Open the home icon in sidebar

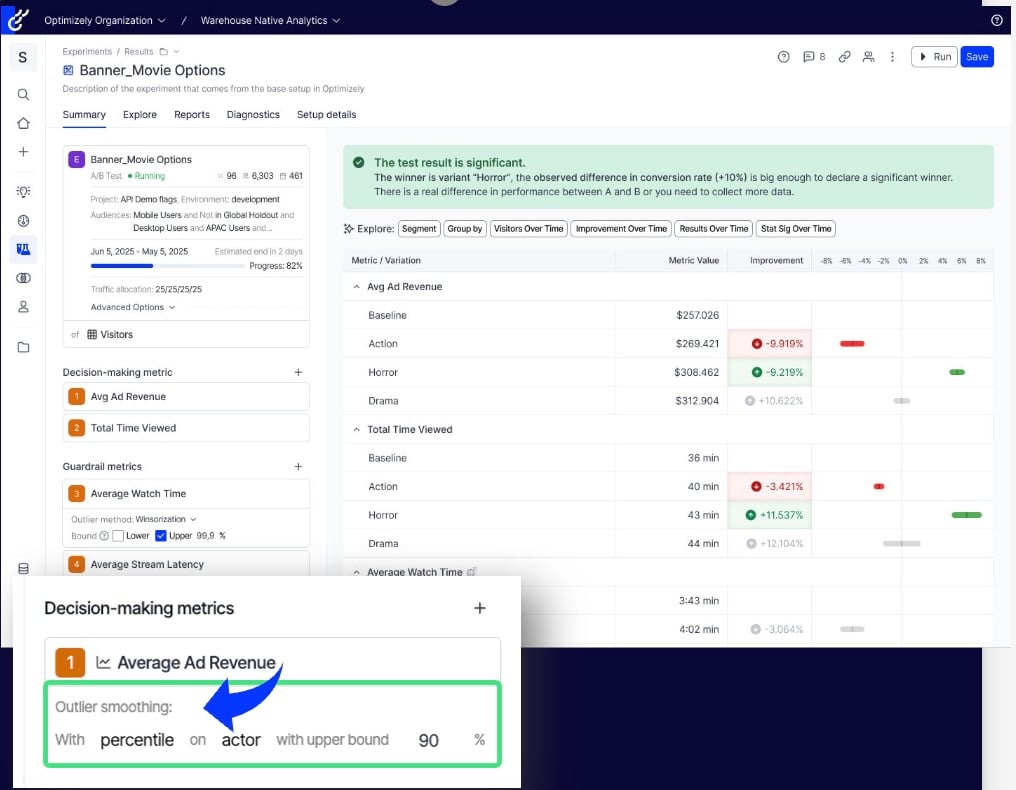click(x=24, y=123)
